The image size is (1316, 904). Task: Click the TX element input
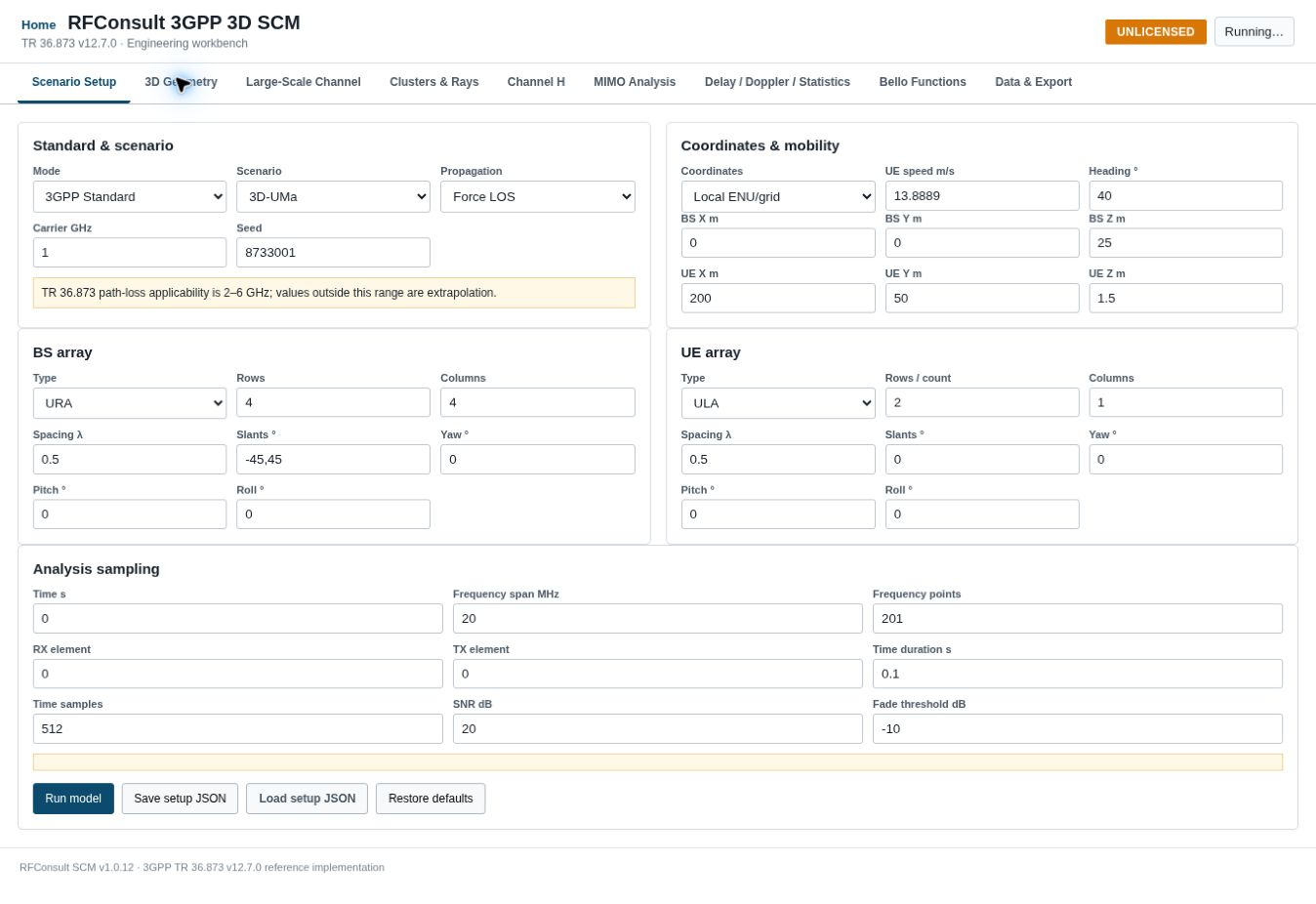tap(658, 674)
